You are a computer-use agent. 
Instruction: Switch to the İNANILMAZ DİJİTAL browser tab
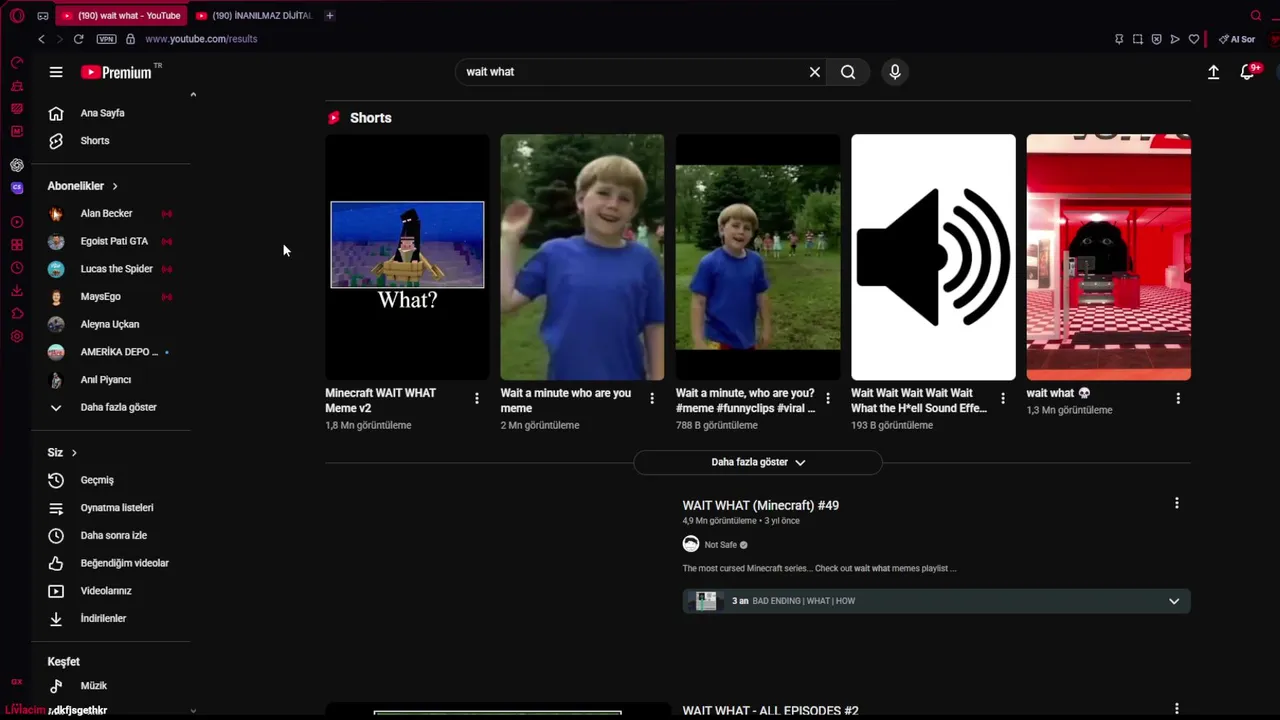pos(255,15)
